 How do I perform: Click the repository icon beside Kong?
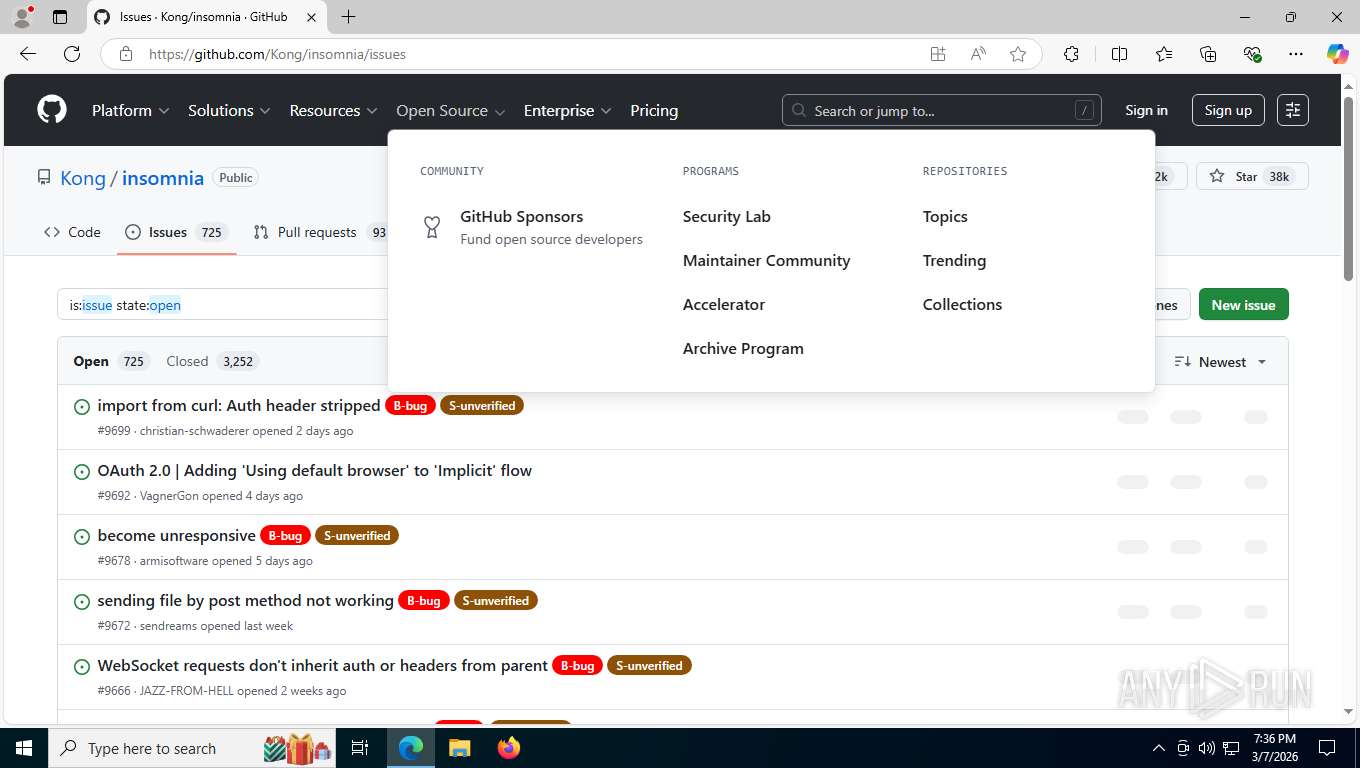[x=44, y=177]
